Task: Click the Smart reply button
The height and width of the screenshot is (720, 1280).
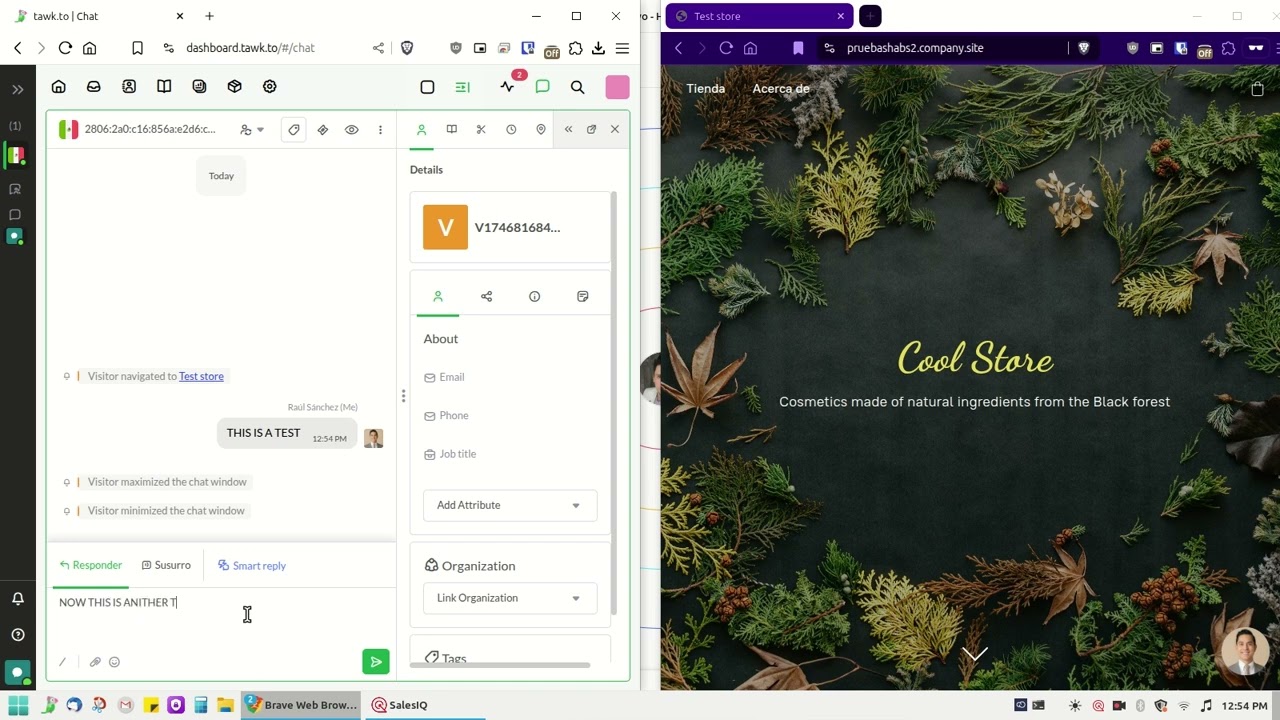Action: click(252, 566)
